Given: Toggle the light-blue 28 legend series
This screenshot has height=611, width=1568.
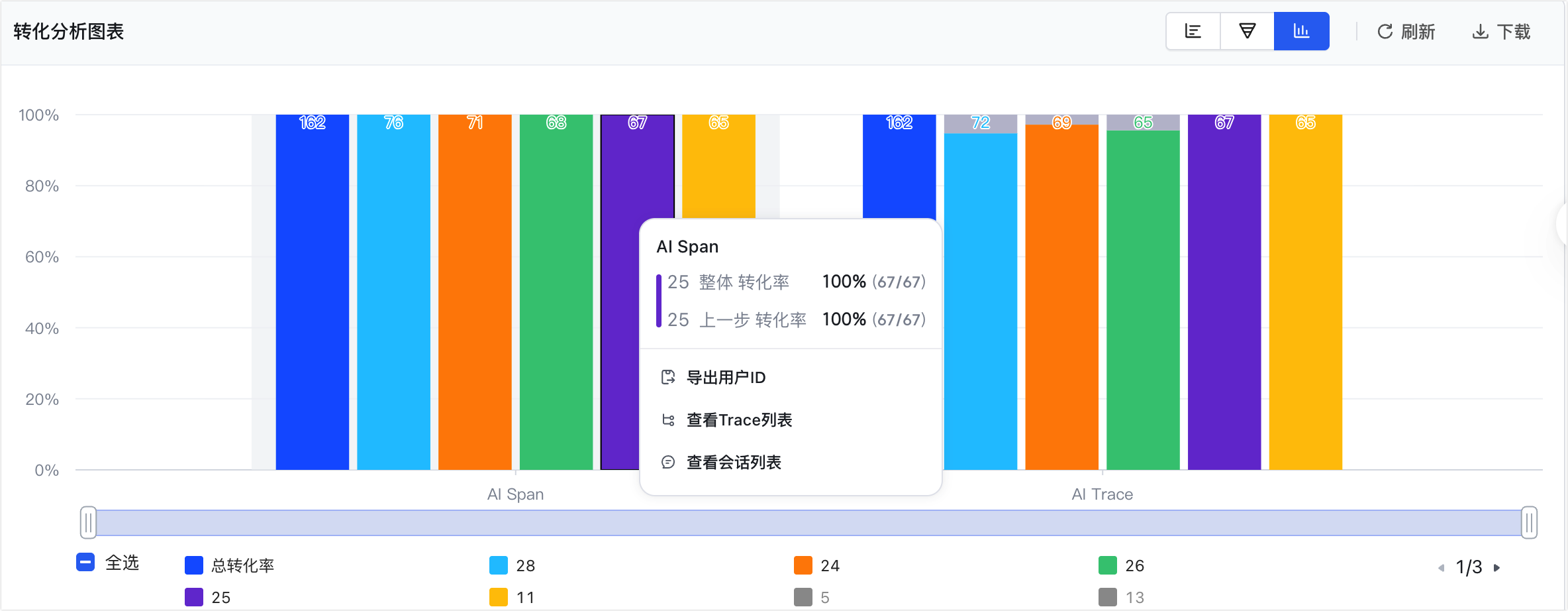Looking at the screenshot, I should click(513, 565).
